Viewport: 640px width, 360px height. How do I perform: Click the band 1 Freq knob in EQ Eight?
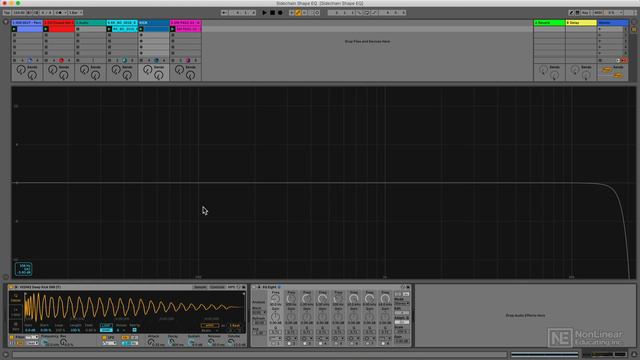click(x=276, y=299)
